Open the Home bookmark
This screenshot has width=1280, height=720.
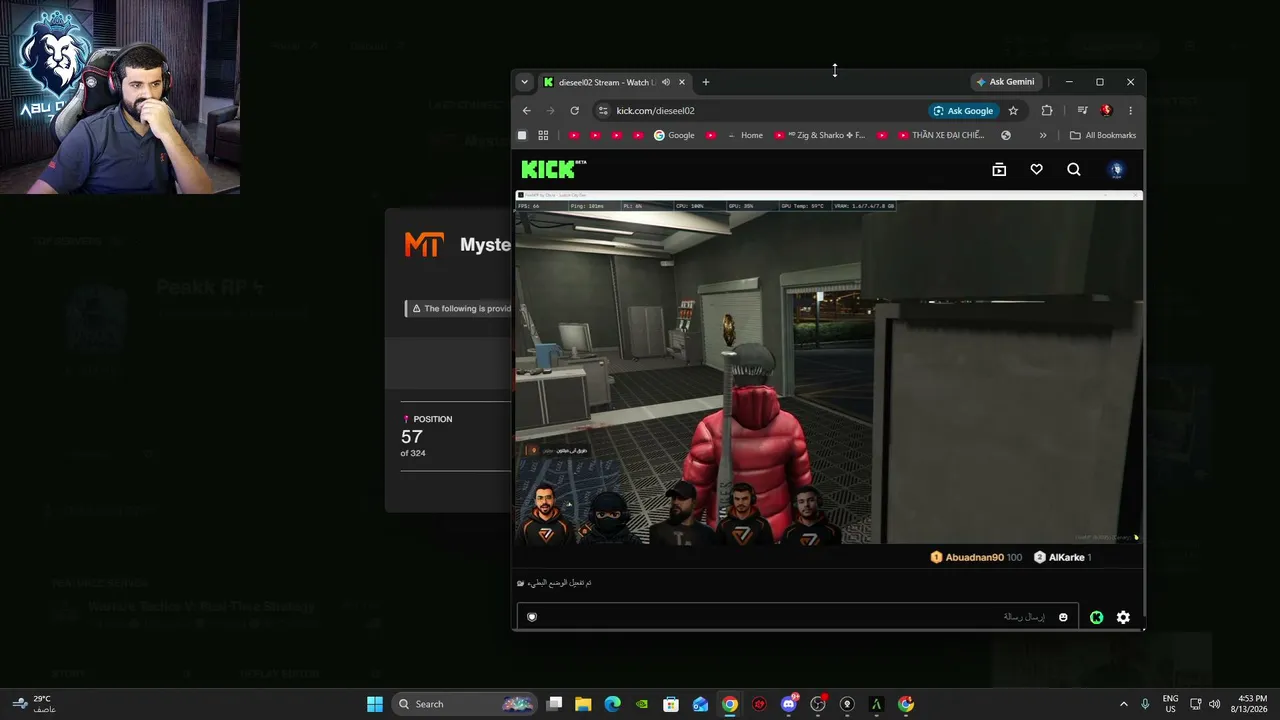point(745,135)
